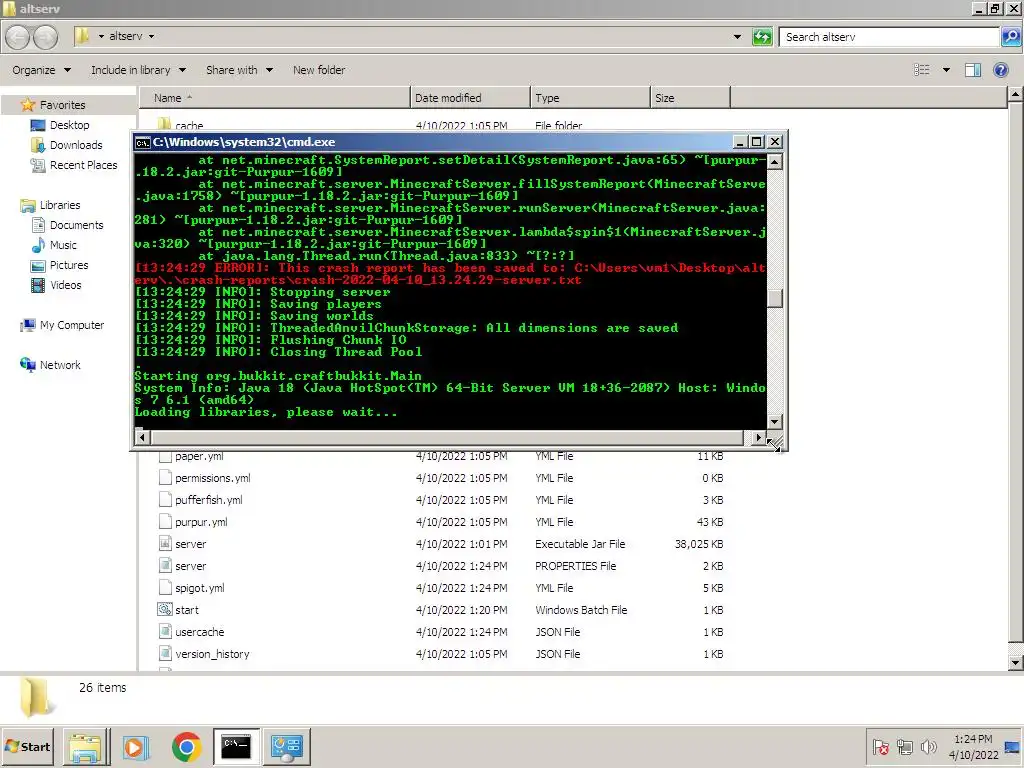Select the cache folder row

[x=441, y=125]
